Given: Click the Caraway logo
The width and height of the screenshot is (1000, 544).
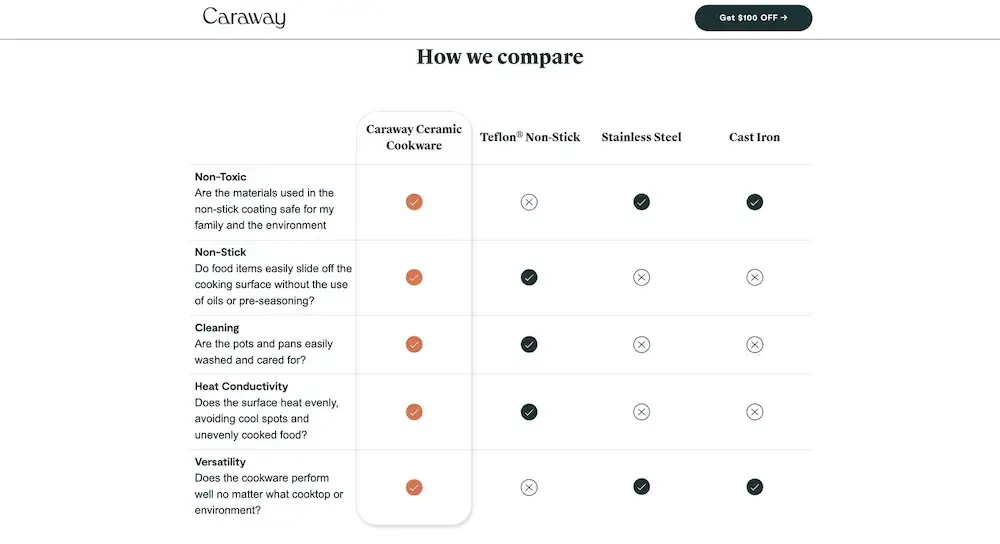Looking at the screenshot, I should (x=244, y=18).
